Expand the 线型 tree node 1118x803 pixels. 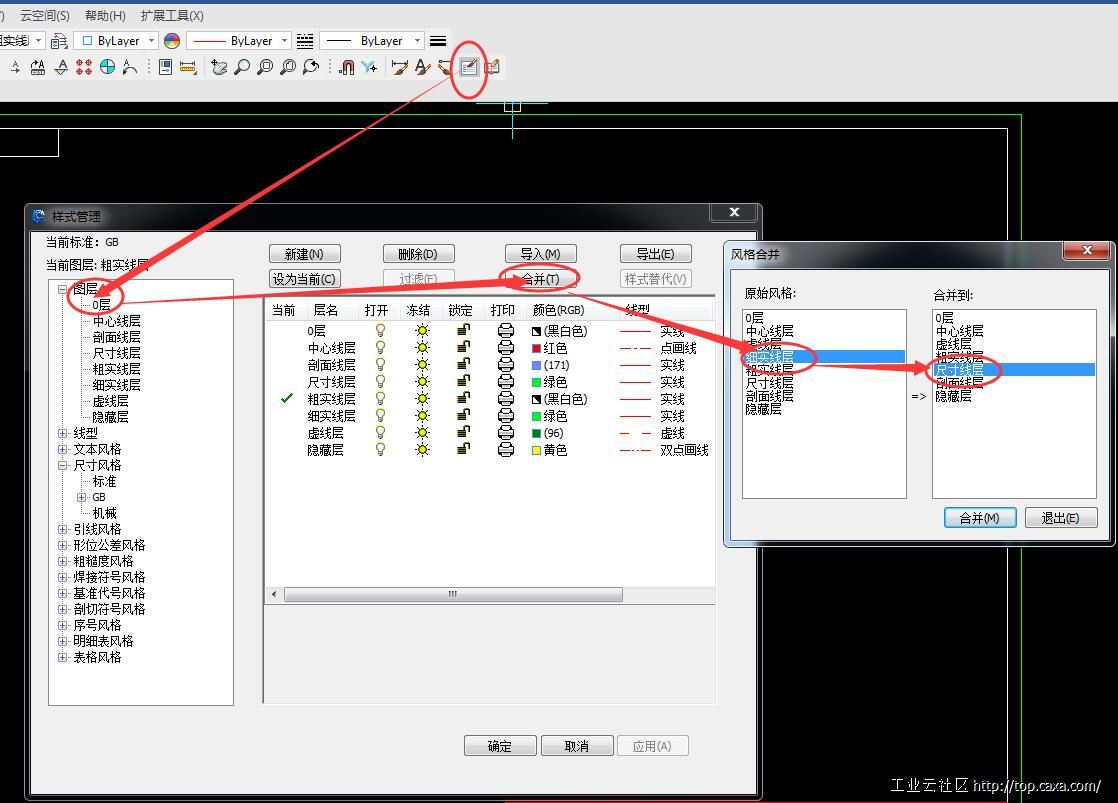point(63,433)
